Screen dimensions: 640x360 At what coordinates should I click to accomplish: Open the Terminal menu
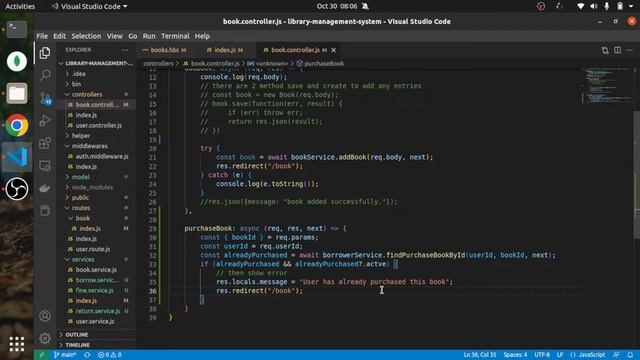pyautogui.click(x=175, y=36)
